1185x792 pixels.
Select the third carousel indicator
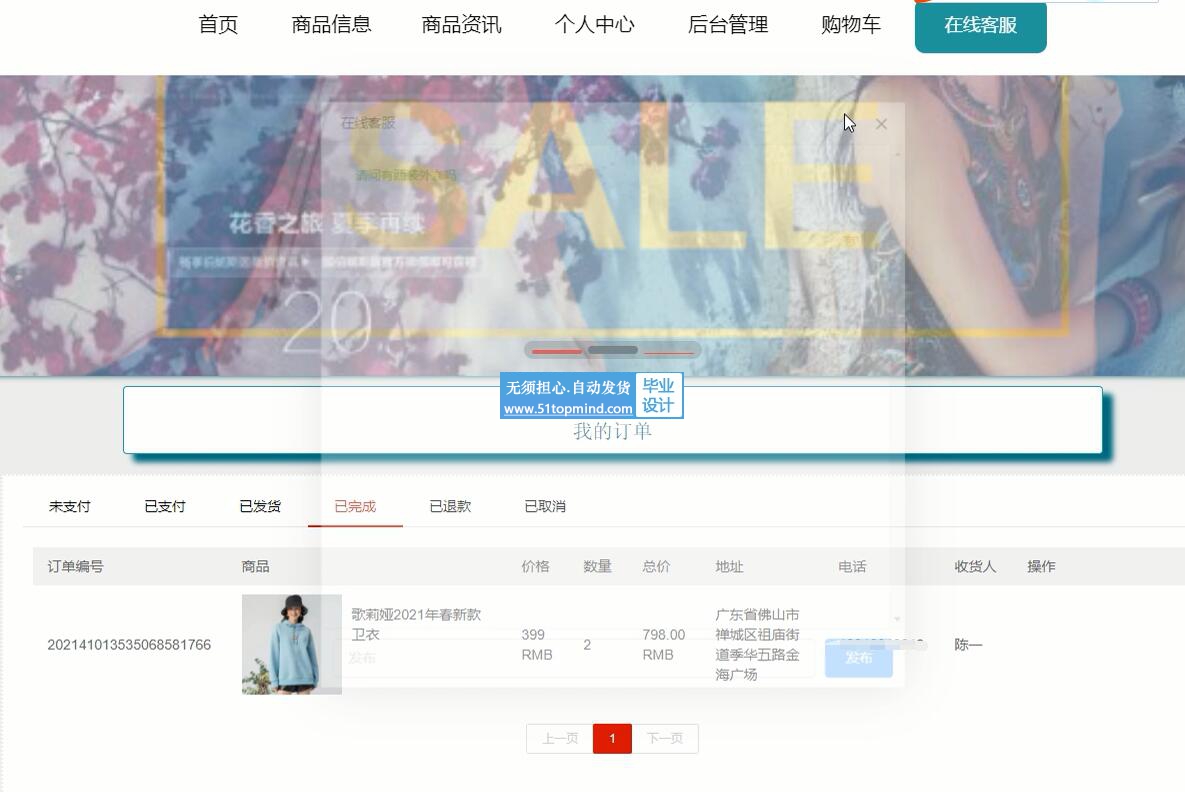pyautogui.click(x=669, y=352)
